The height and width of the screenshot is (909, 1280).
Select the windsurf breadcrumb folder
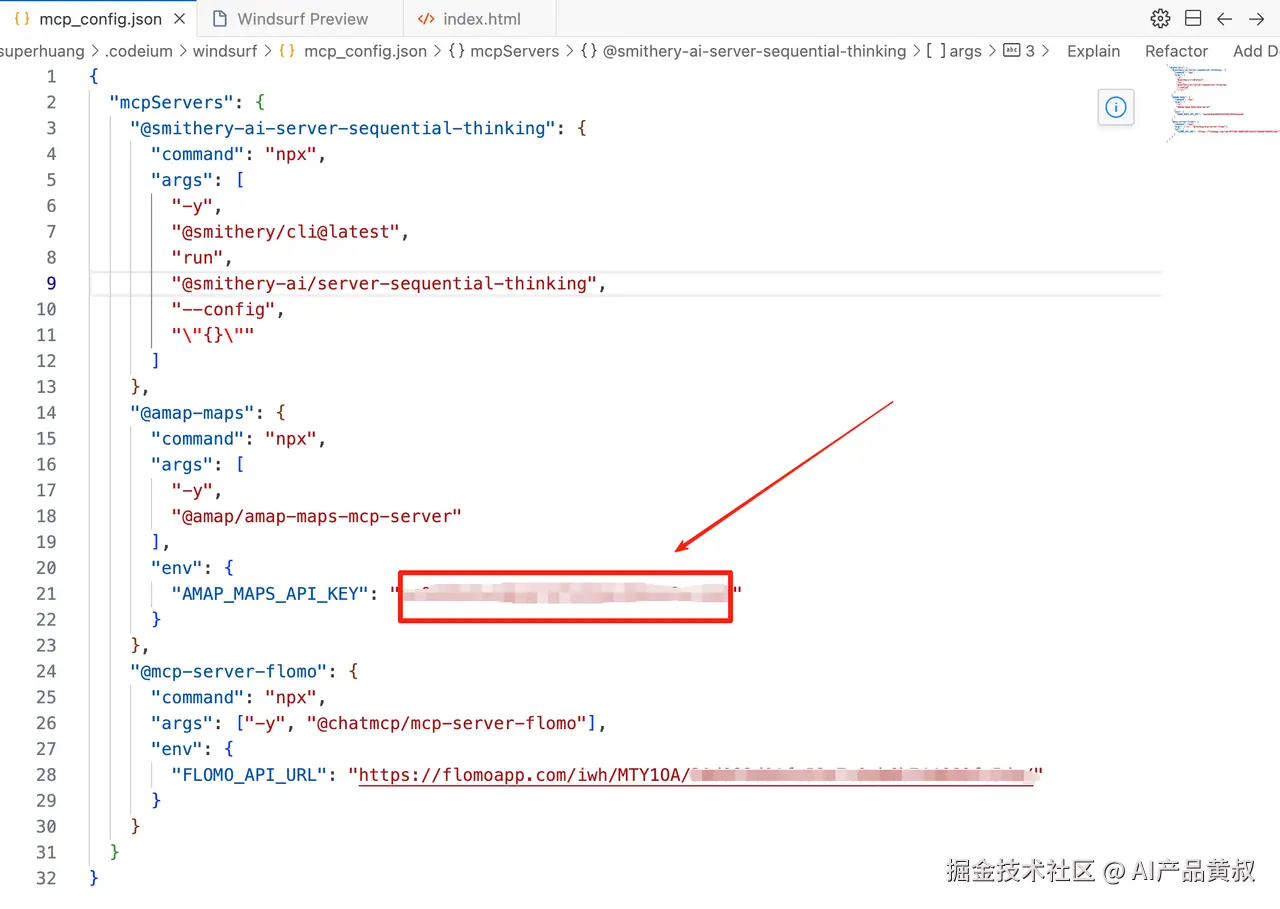point(225,51)
